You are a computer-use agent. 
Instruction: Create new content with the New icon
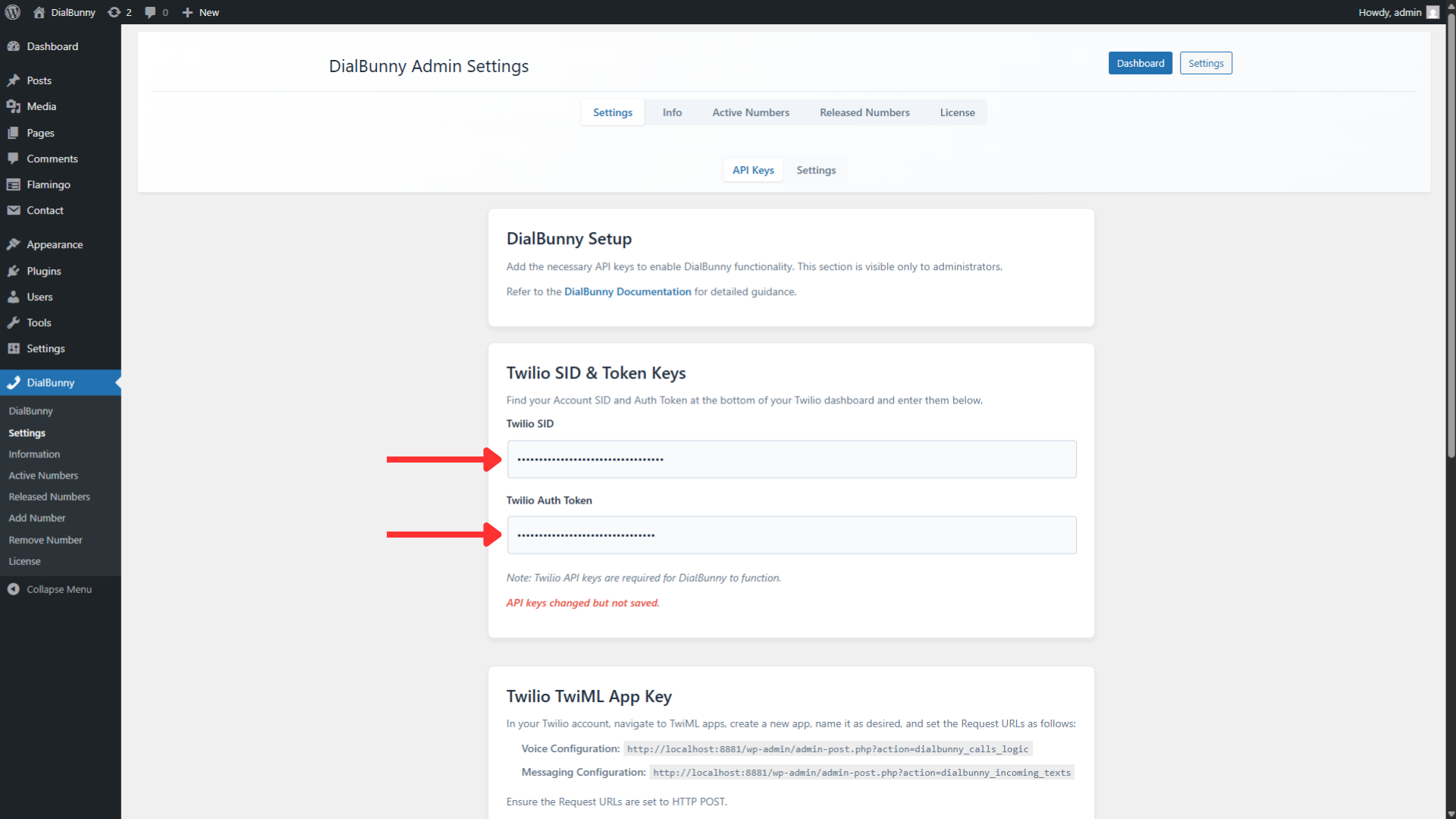[x=187, y=12]
